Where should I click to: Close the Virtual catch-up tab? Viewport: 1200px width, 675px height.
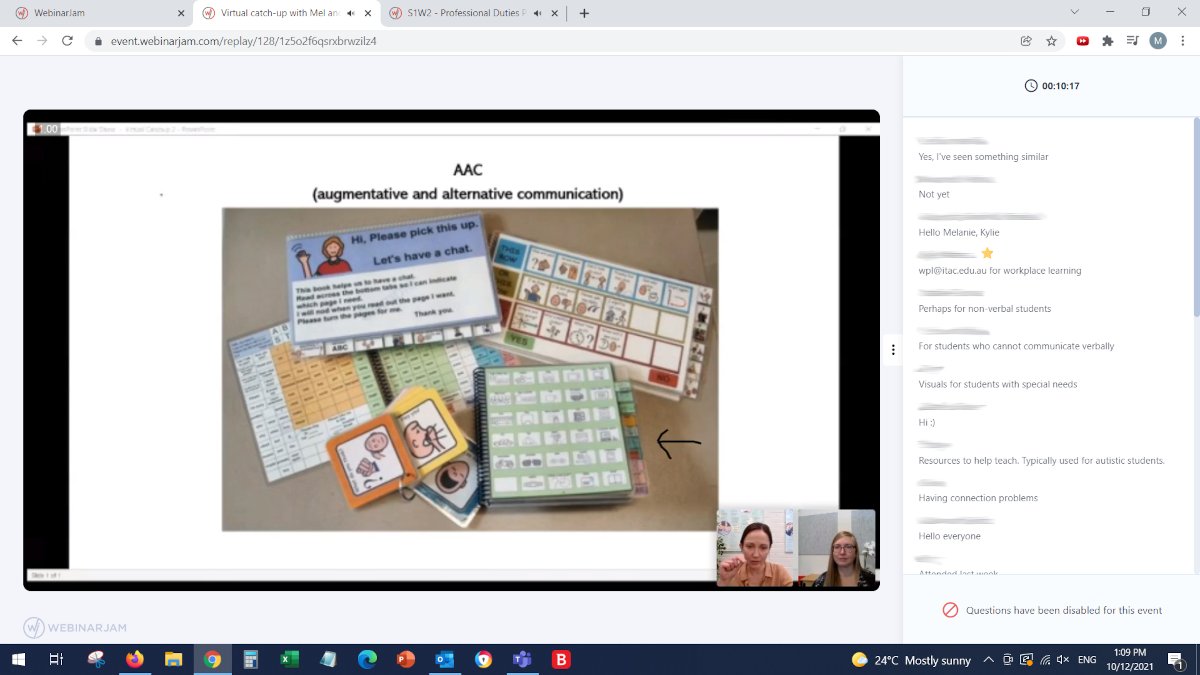click(x=368, y=13)
